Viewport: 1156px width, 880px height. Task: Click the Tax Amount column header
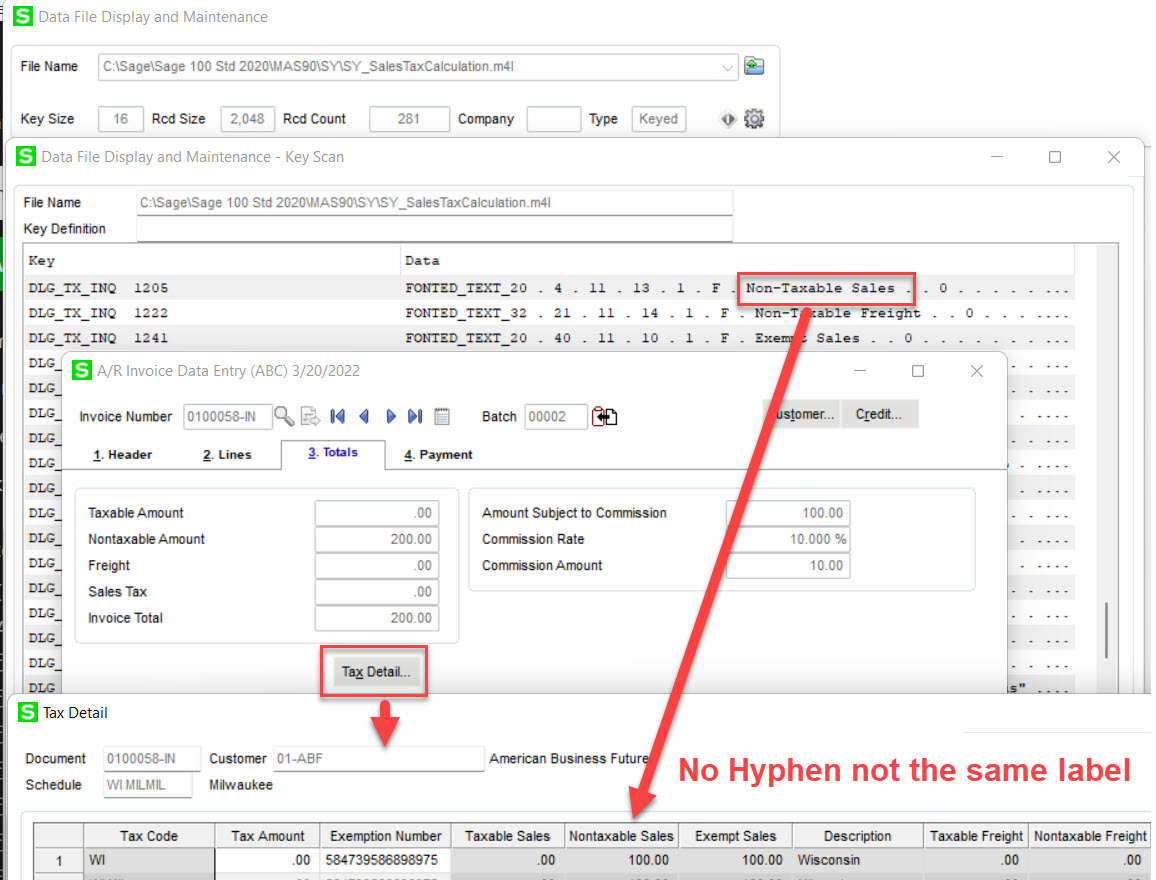click(x=267, y=836)
